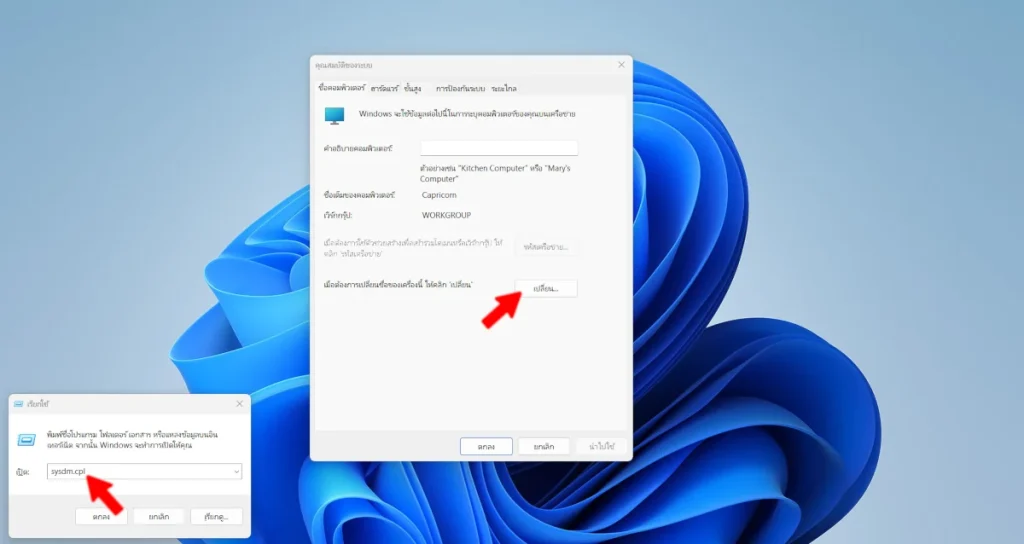1024x544 pixels.
Task: Click the computer description text field
Action: pyautogui.click(x=499, y=148)
